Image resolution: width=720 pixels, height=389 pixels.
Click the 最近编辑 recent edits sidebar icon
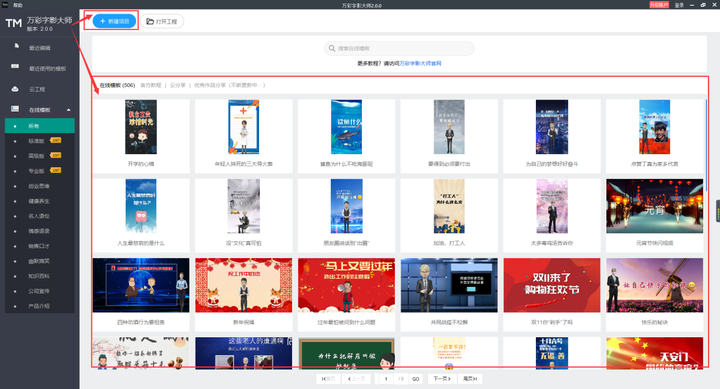tap(17, 45)
